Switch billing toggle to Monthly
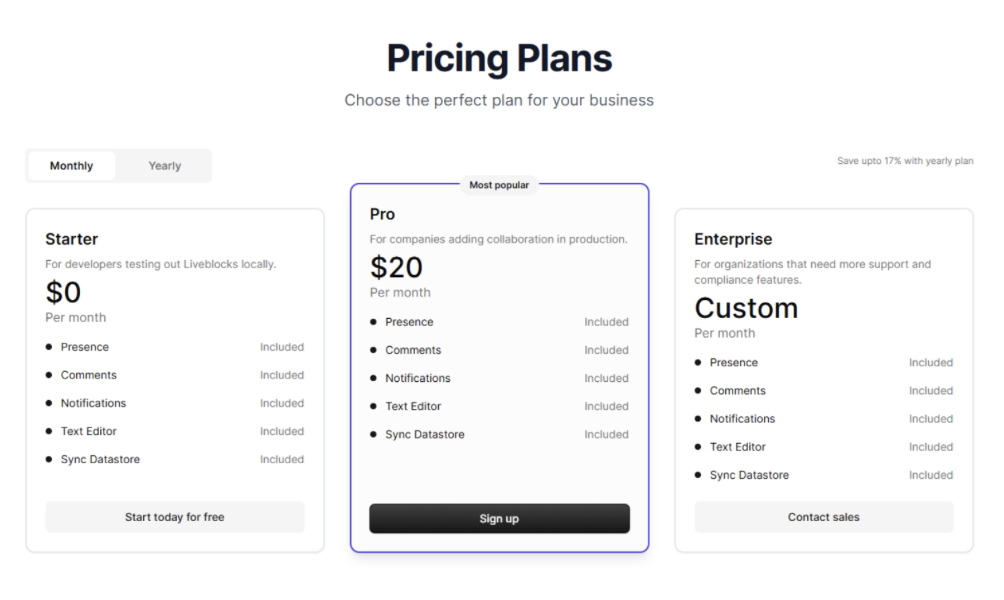This screenshot has width=1004, height=600. (72, 166)
